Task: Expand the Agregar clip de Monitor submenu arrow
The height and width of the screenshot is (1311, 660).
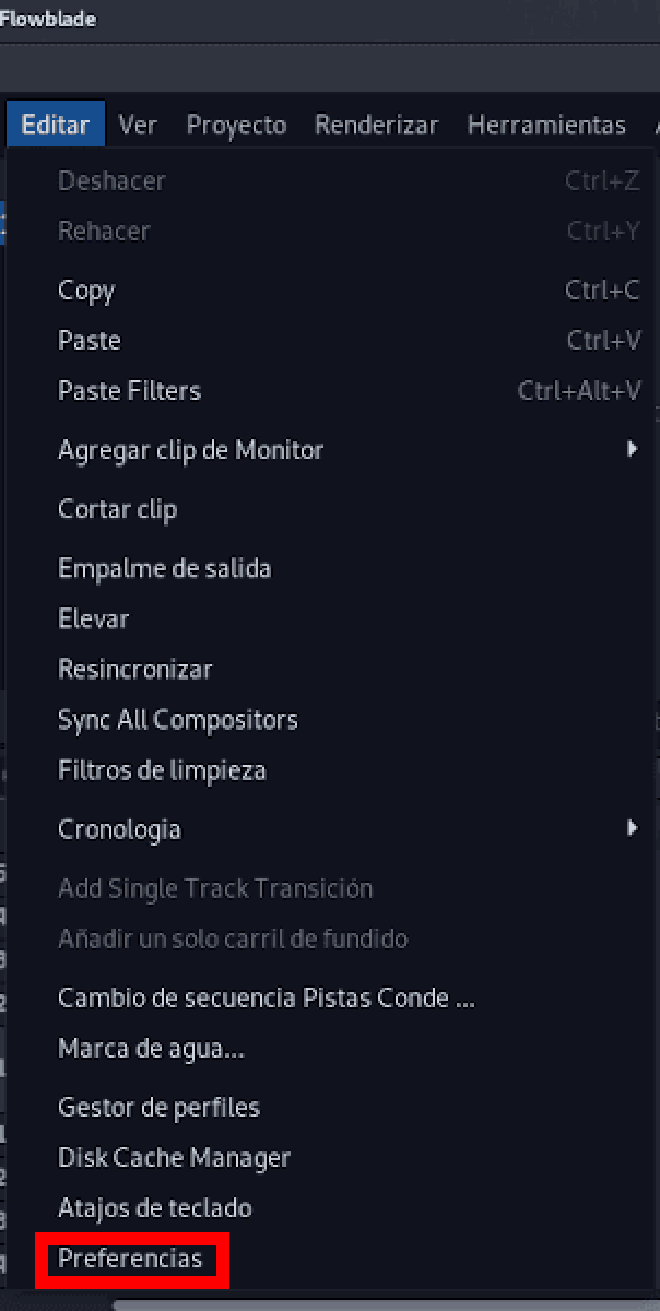Action: [632, 449]
